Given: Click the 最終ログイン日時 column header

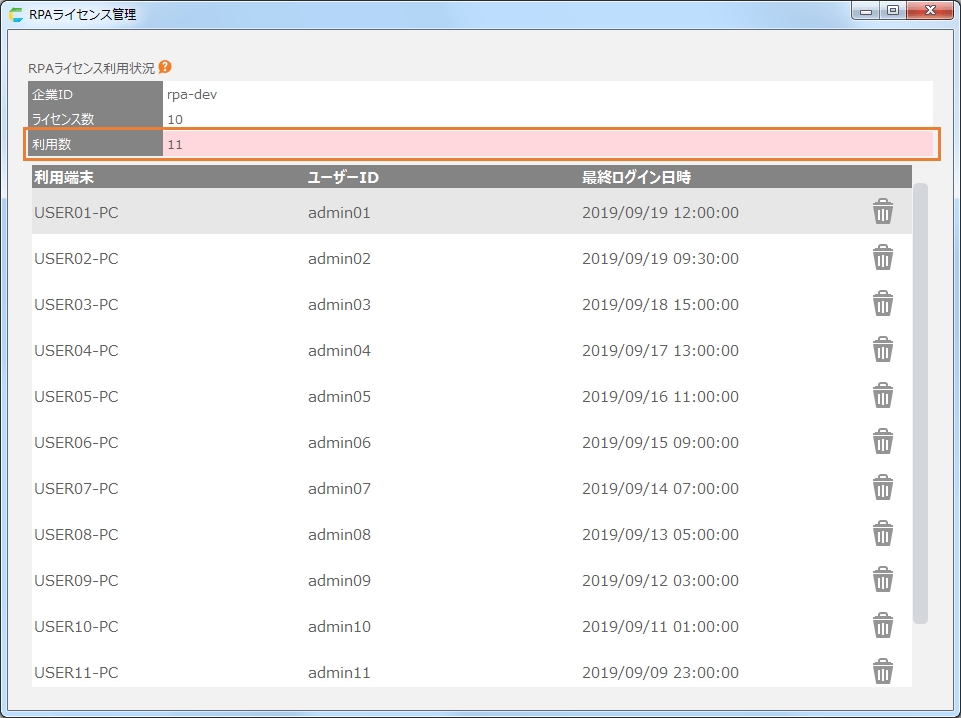Looking at the screenshot, I should point(636,178).
